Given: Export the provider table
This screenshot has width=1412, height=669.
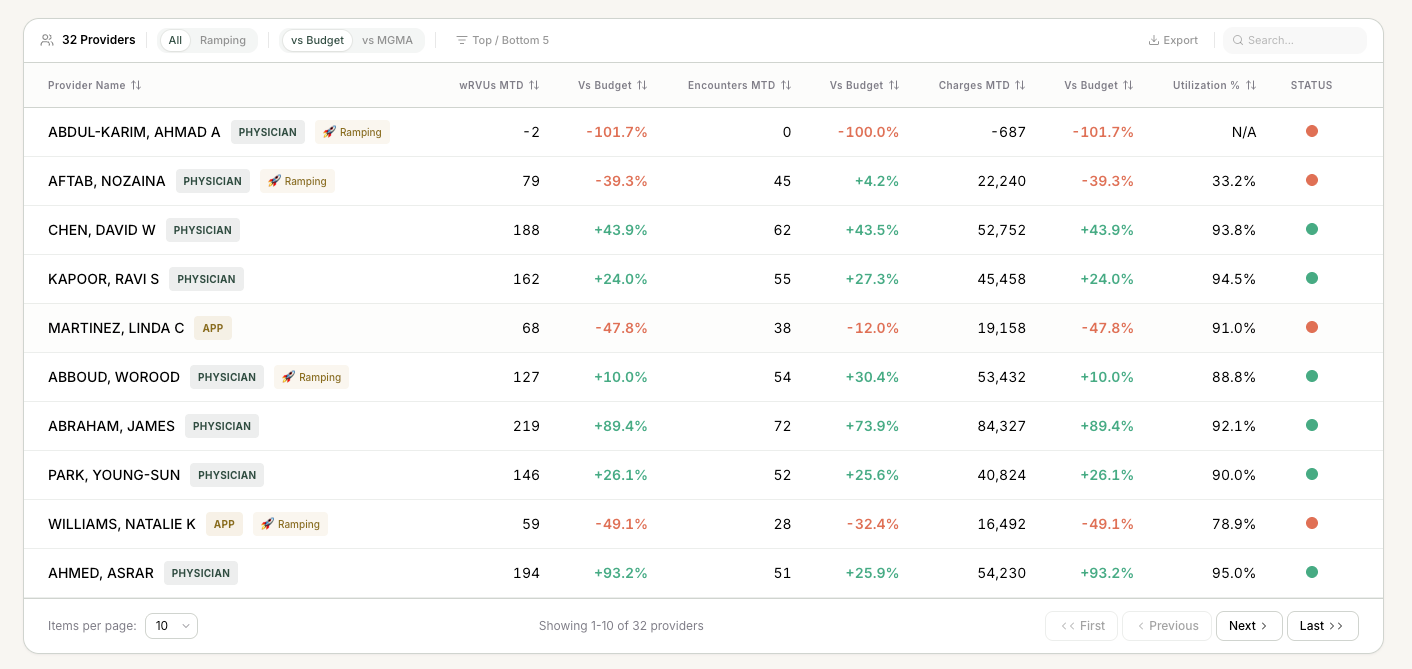Looking at the screenshot, I should point(1173,40).
